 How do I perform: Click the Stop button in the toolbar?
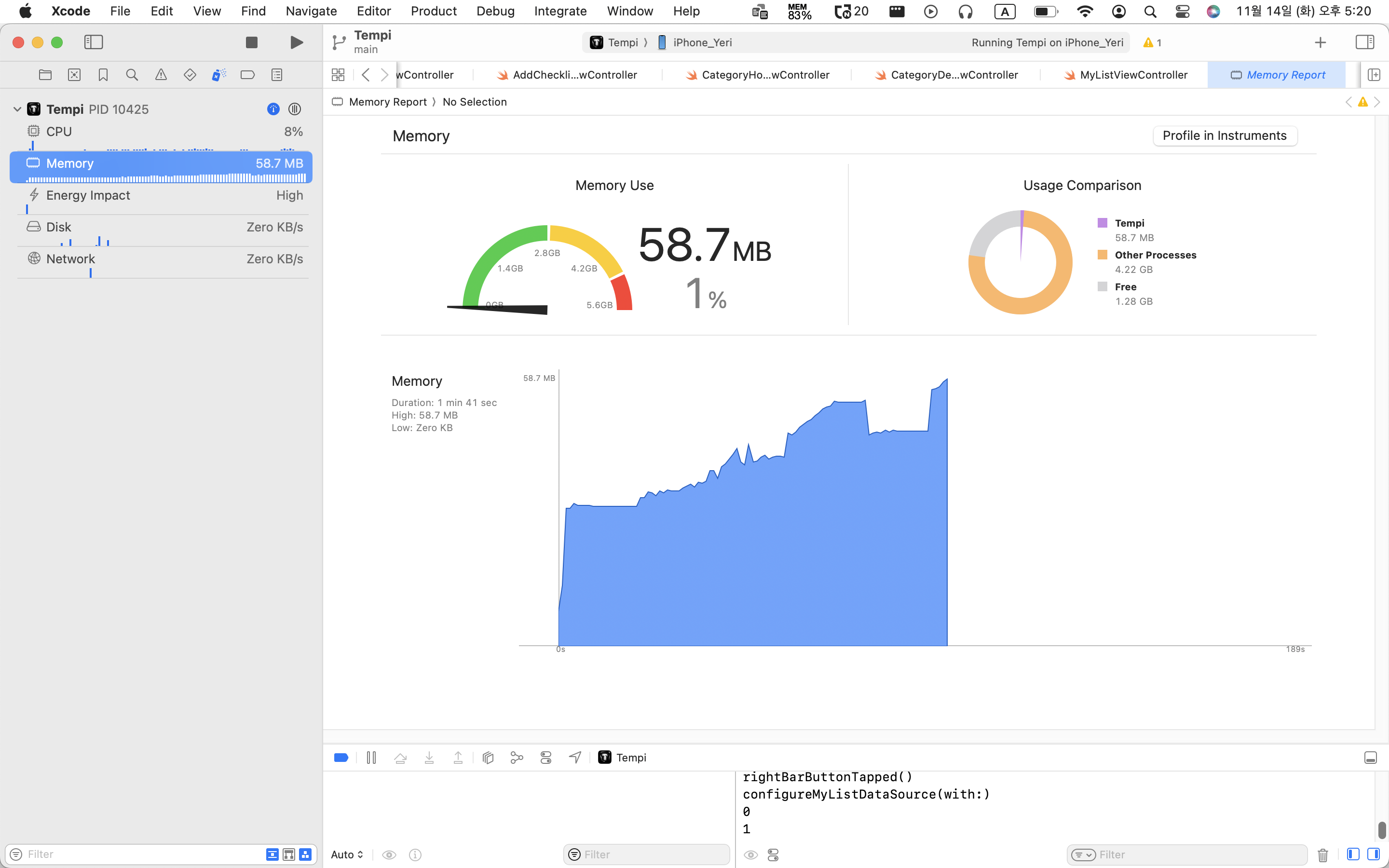tap(251, 42)
